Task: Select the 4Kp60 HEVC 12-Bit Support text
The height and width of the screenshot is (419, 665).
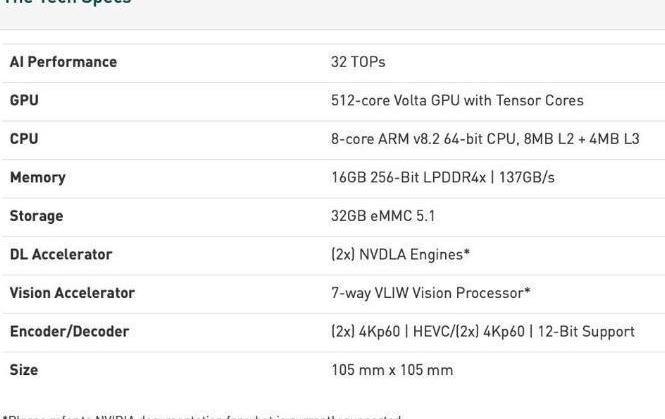Action: pyautogui.click(x=482, y=331)
